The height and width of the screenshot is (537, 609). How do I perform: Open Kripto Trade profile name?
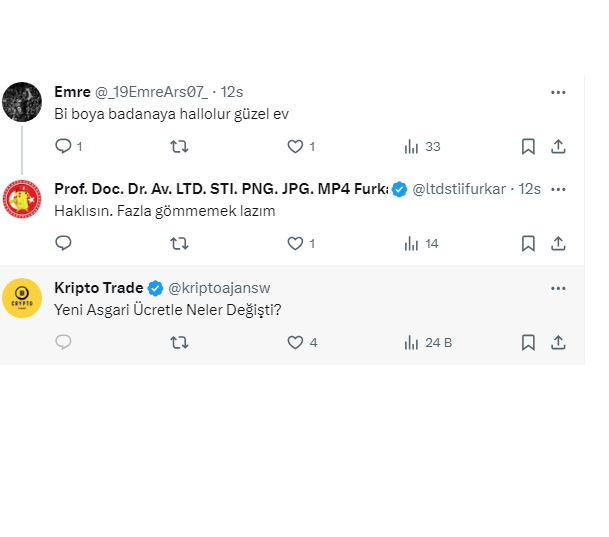98,288
